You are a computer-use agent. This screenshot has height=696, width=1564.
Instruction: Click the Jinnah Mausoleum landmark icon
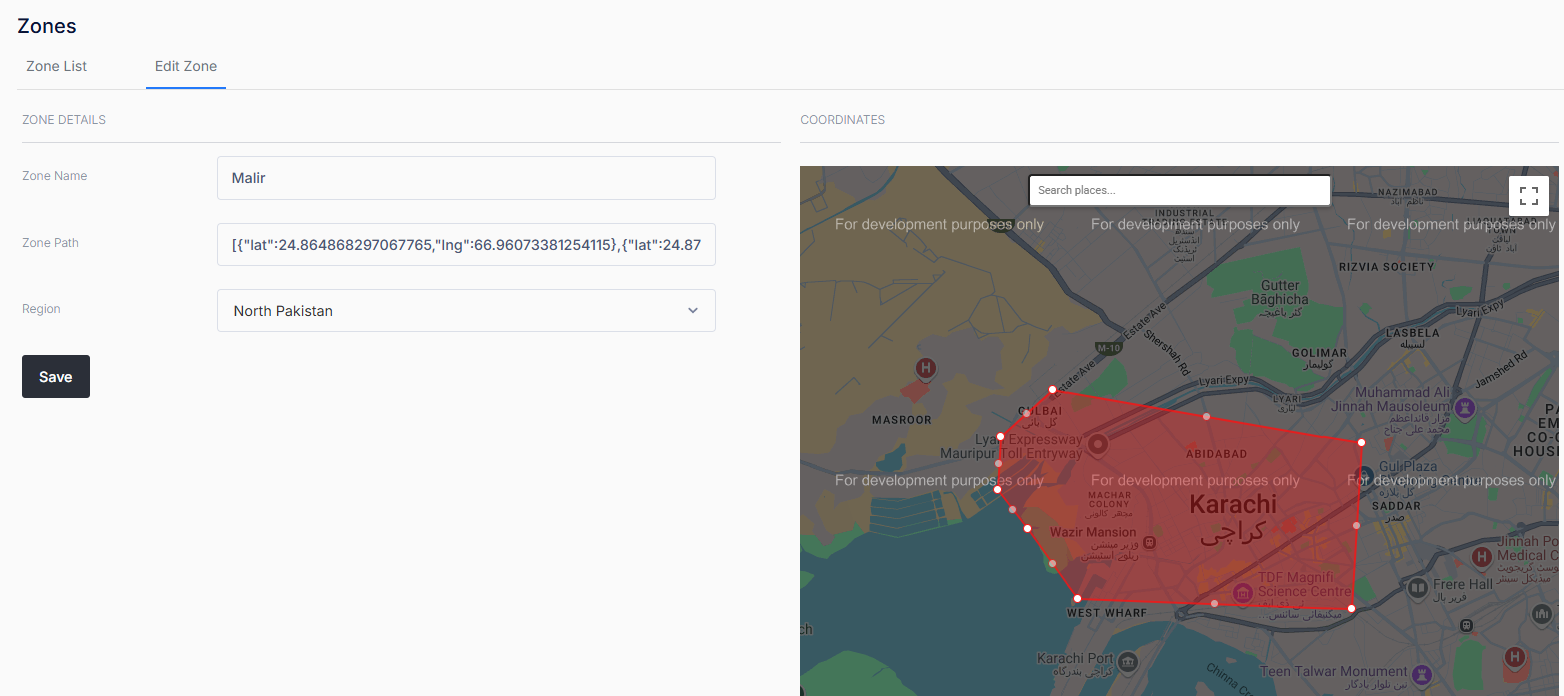click(1466, 407)
